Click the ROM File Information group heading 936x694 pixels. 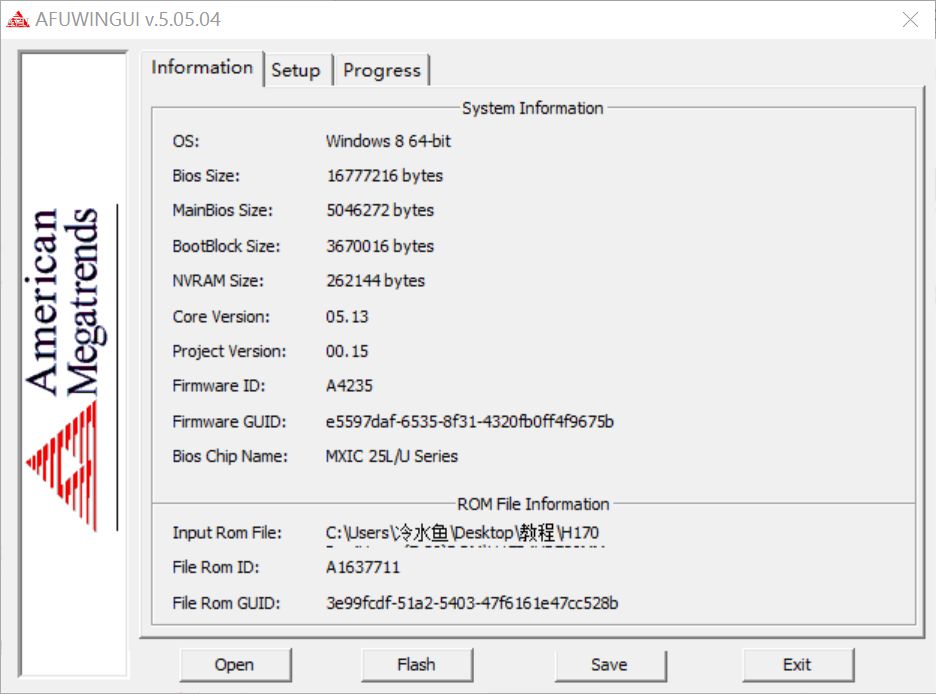click(533, 504)
